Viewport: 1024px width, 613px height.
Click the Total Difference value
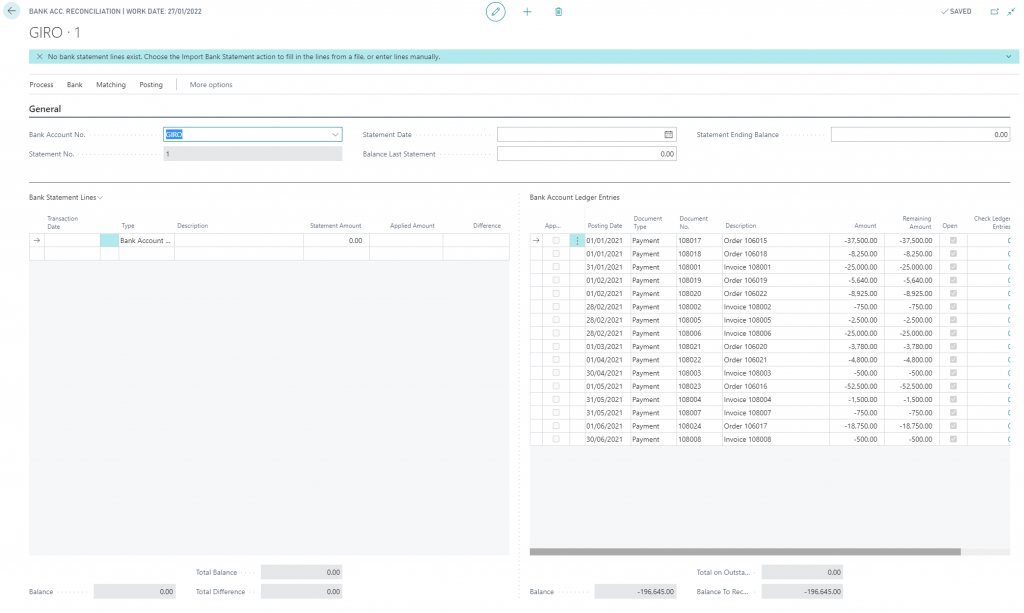[x=301, y=592]
